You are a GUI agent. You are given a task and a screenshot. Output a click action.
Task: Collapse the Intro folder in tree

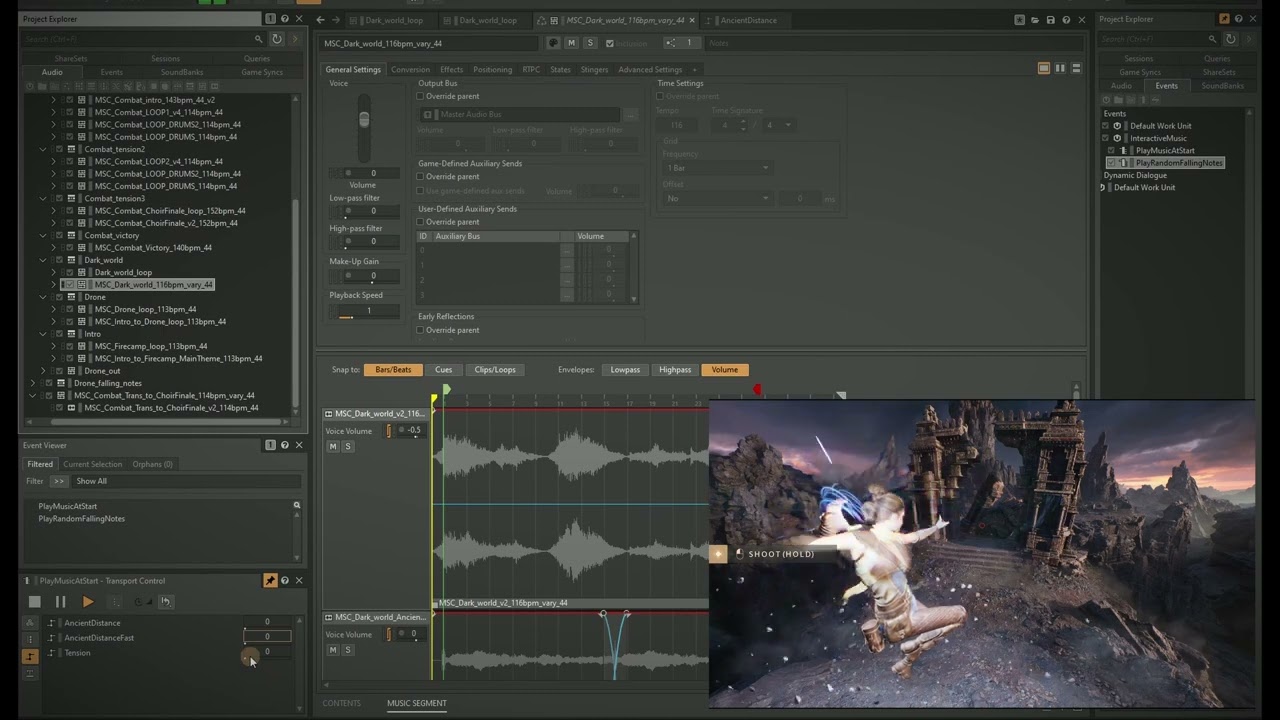[43, 334]
